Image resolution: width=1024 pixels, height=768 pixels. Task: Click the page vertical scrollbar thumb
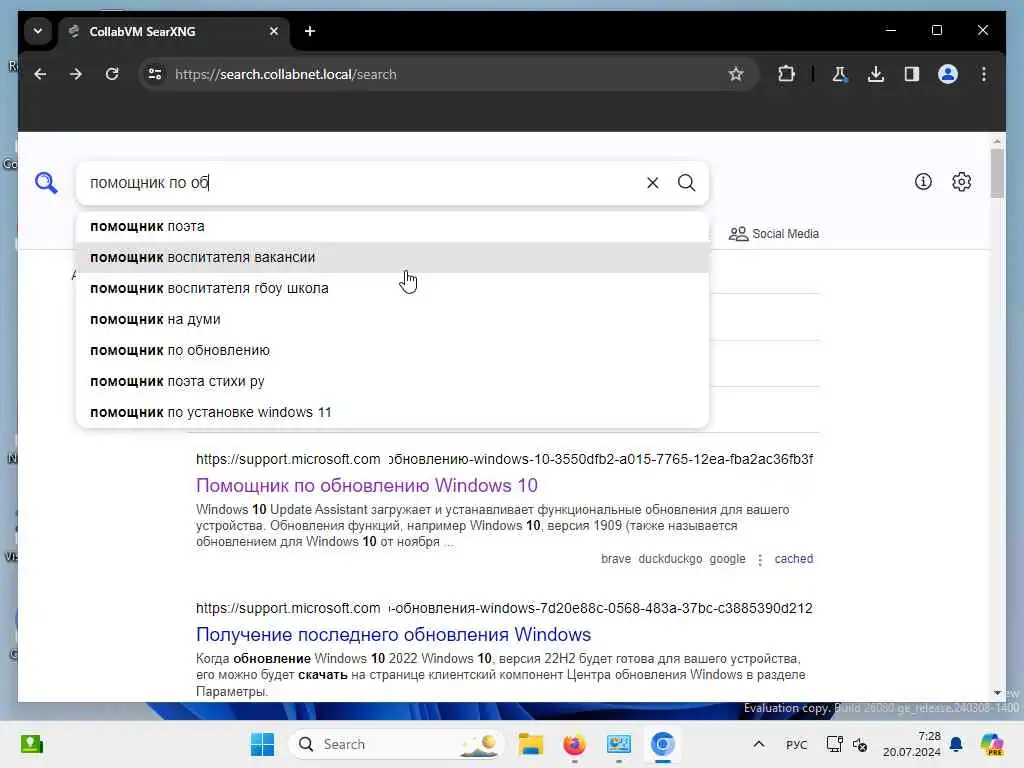pos(997,173)
